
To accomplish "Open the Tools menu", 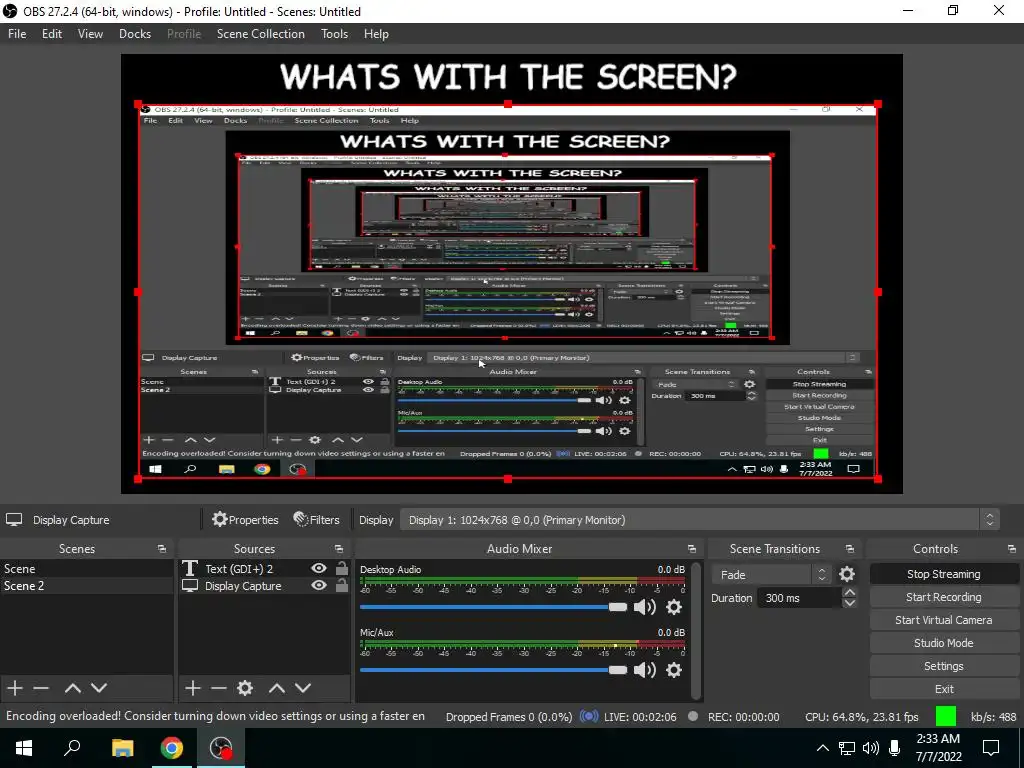I will tap(334, 34).
